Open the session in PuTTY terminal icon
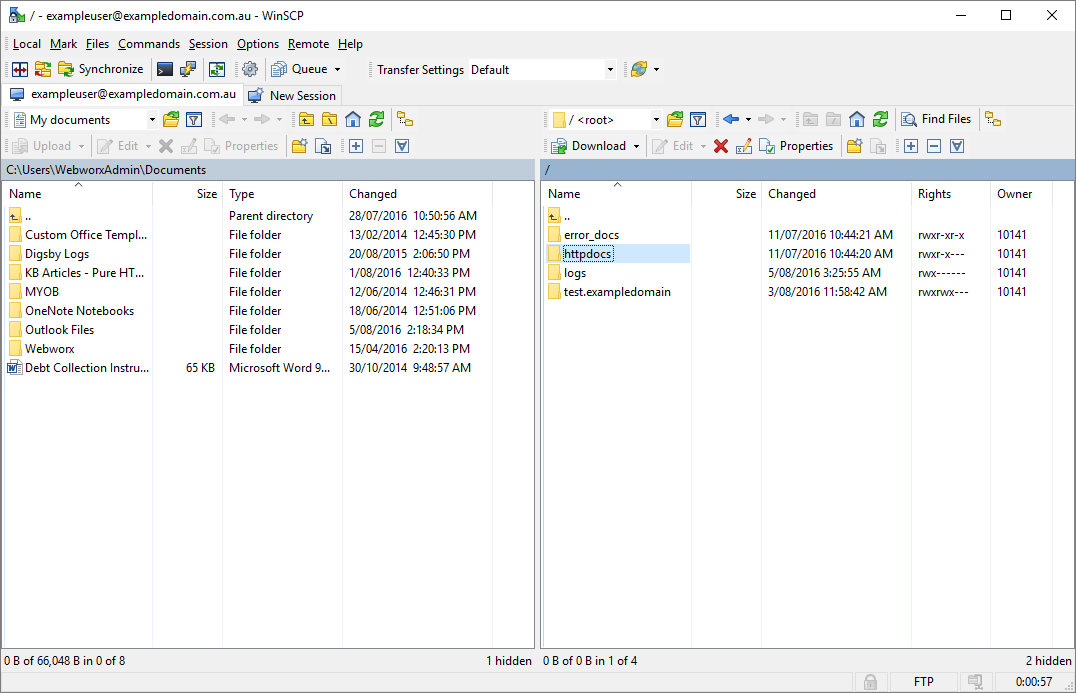 click(163, 69)
